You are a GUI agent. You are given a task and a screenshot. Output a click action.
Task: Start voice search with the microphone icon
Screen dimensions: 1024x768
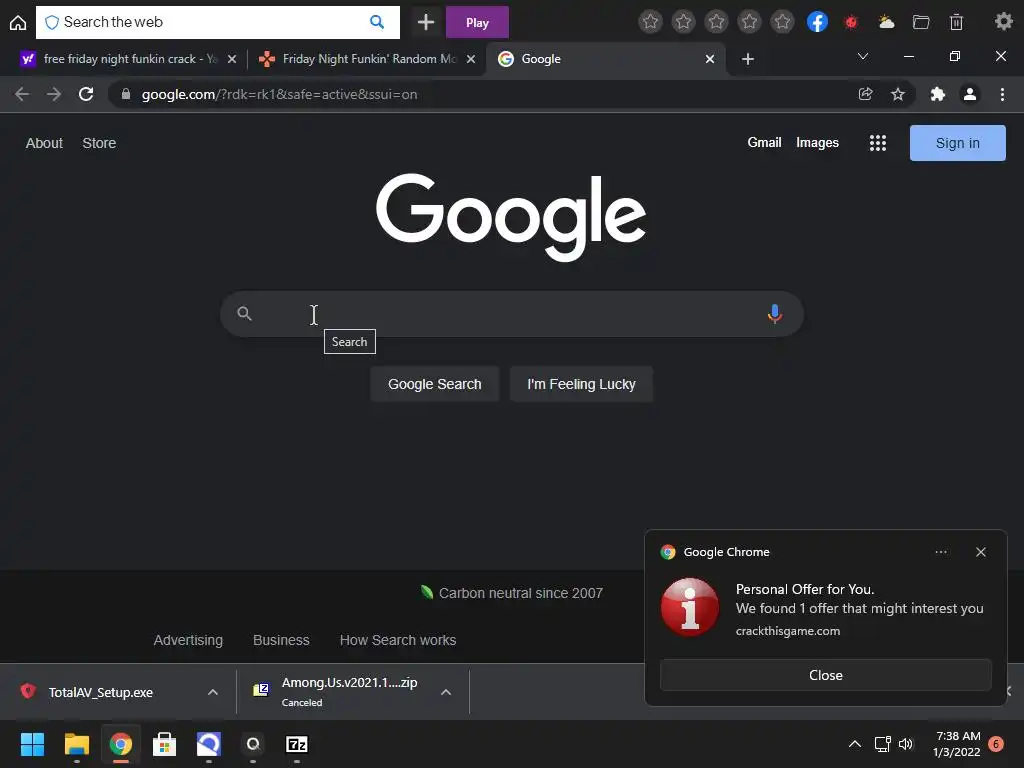pyautogui.click(x=775, y=314)
